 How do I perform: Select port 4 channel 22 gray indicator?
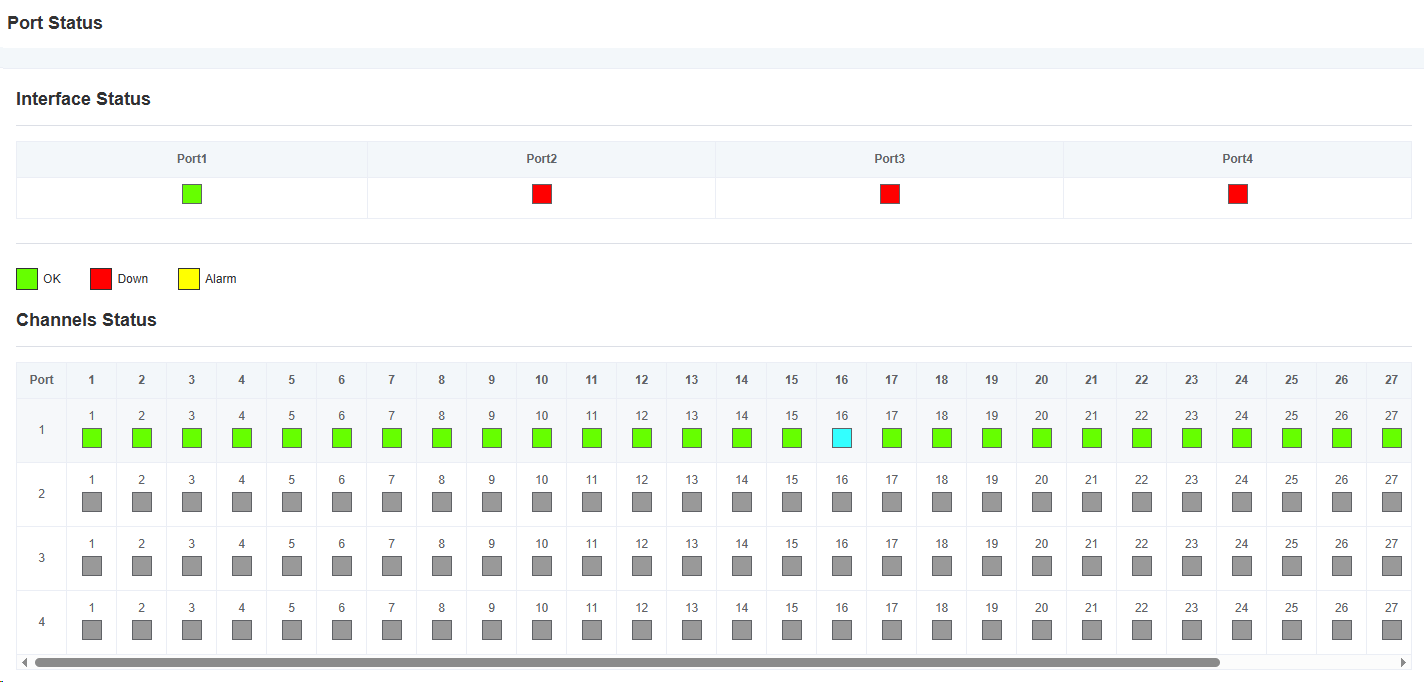pyautogui.click(x=1142, y=630)
